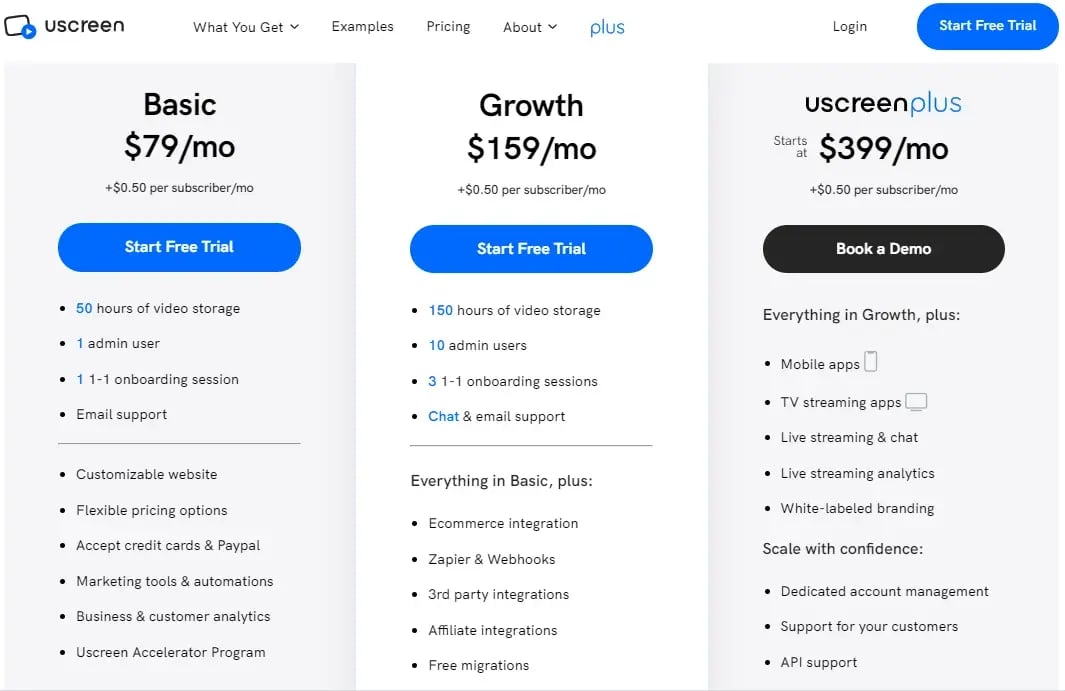Start Free Trial for the Basic plan

point(179,247)
